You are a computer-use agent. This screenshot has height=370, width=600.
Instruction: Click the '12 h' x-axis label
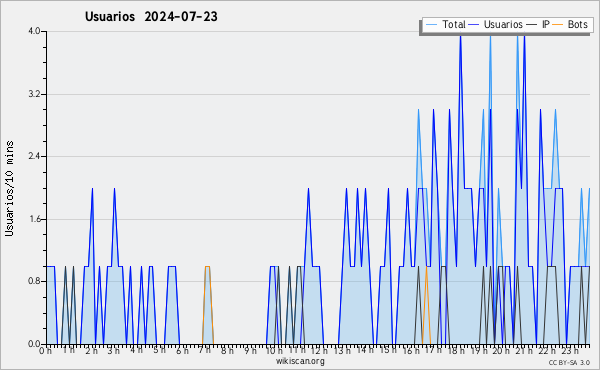coord(319,351)
